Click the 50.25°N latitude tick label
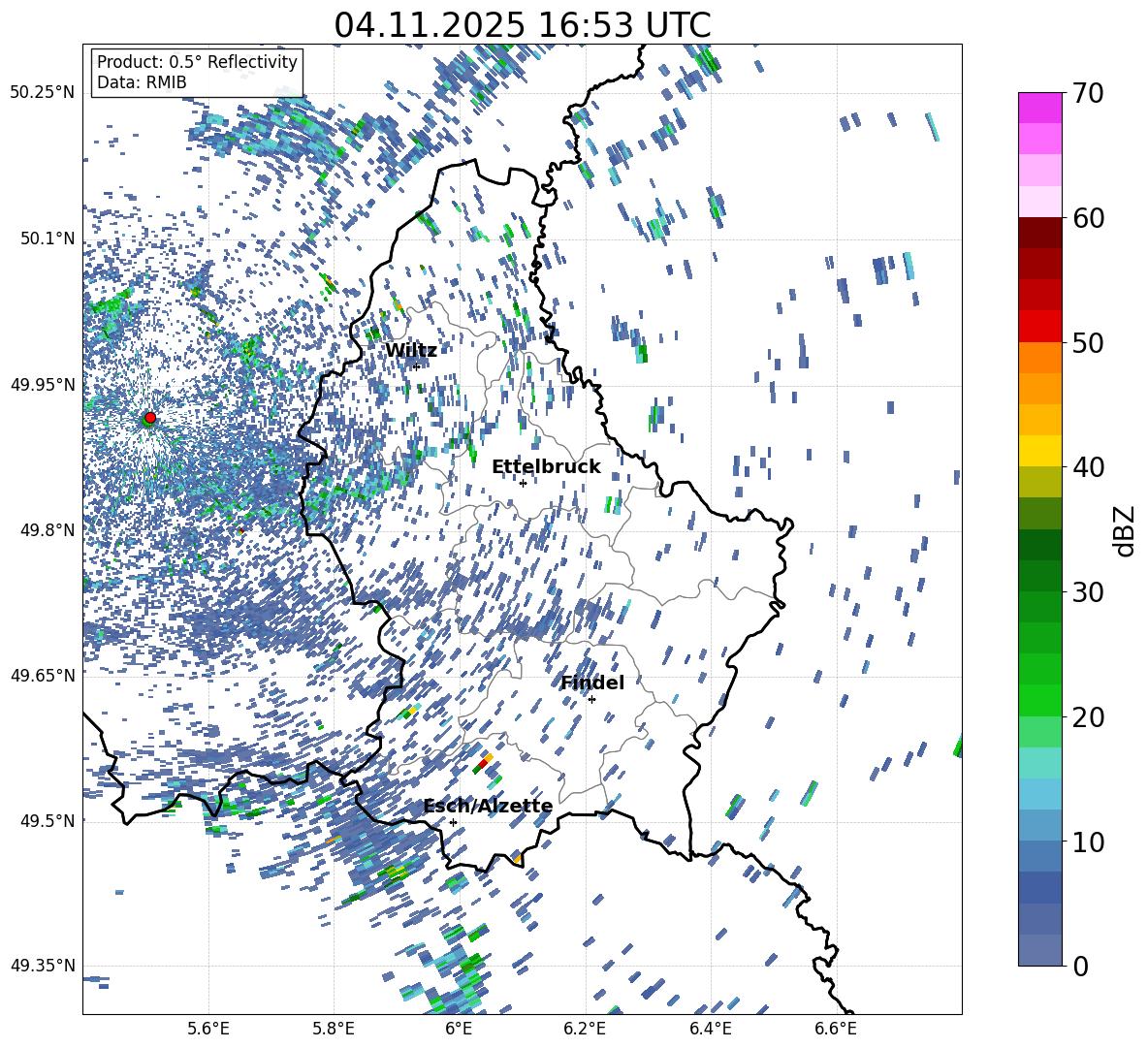 tap(42, 93)
